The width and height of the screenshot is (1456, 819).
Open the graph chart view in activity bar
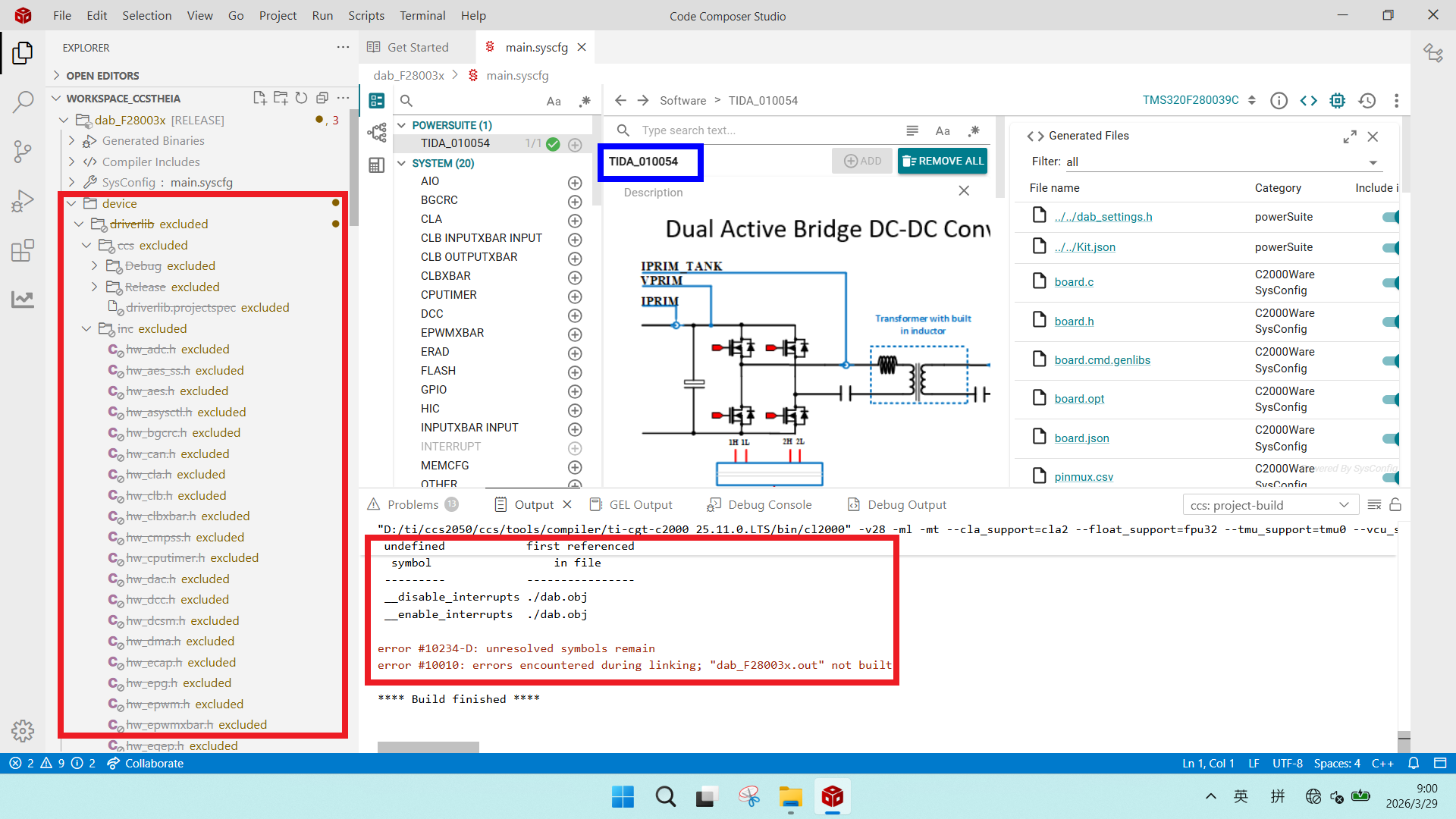pos(23,300)
